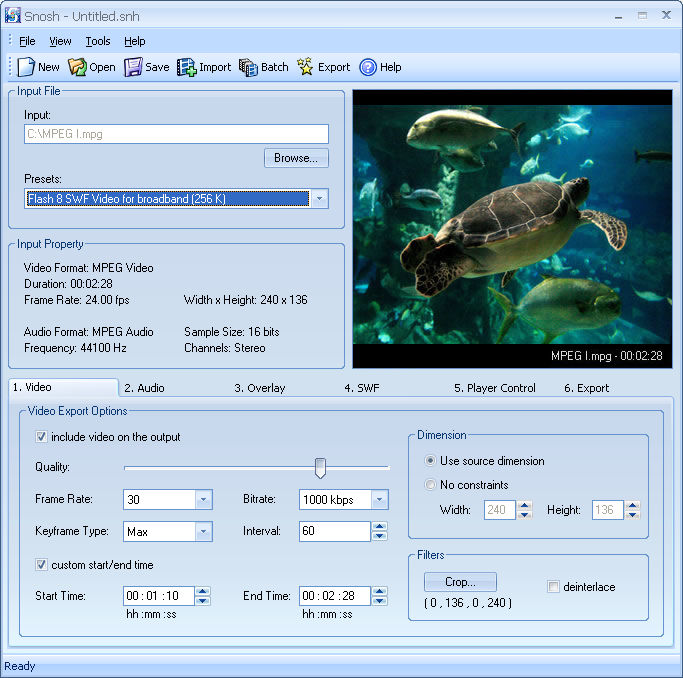Viewport: 683px width, 678px height.
Task: Select the No constraints dimension option
Action: point(430,485)
